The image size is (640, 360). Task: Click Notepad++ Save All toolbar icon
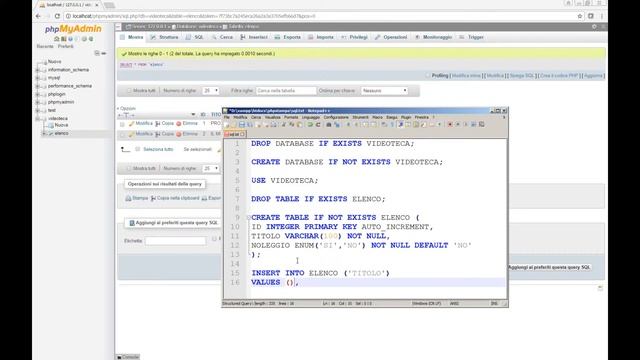click(x=250, y=124)
